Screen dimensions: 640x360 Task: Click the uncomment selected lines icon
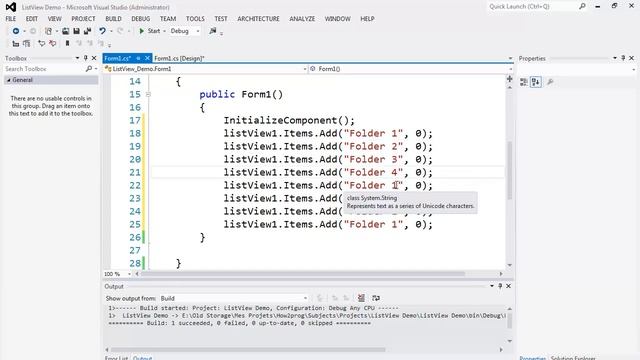(x=52, y=43)
